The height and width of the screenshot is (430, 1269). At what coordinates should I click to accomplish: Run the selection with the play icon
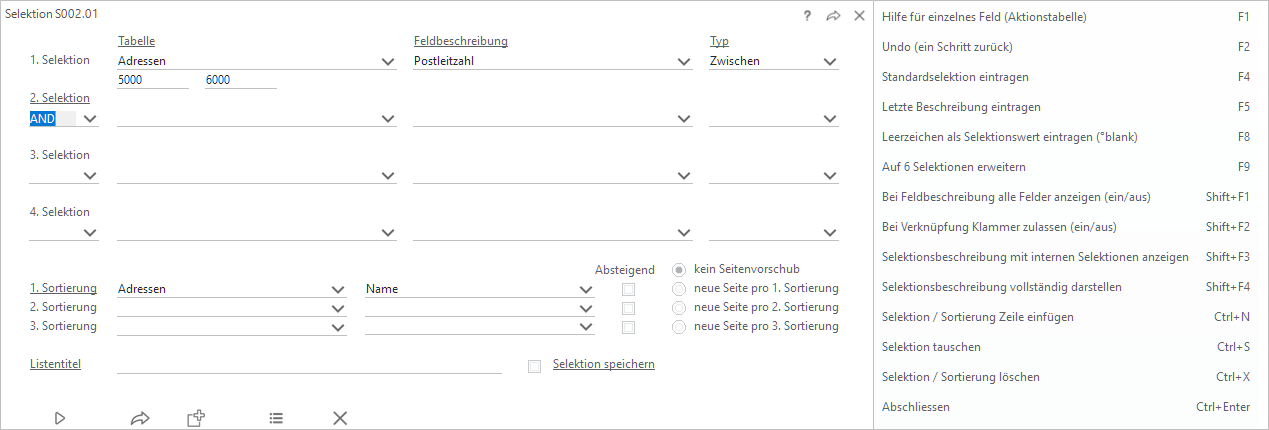point(60,418)
